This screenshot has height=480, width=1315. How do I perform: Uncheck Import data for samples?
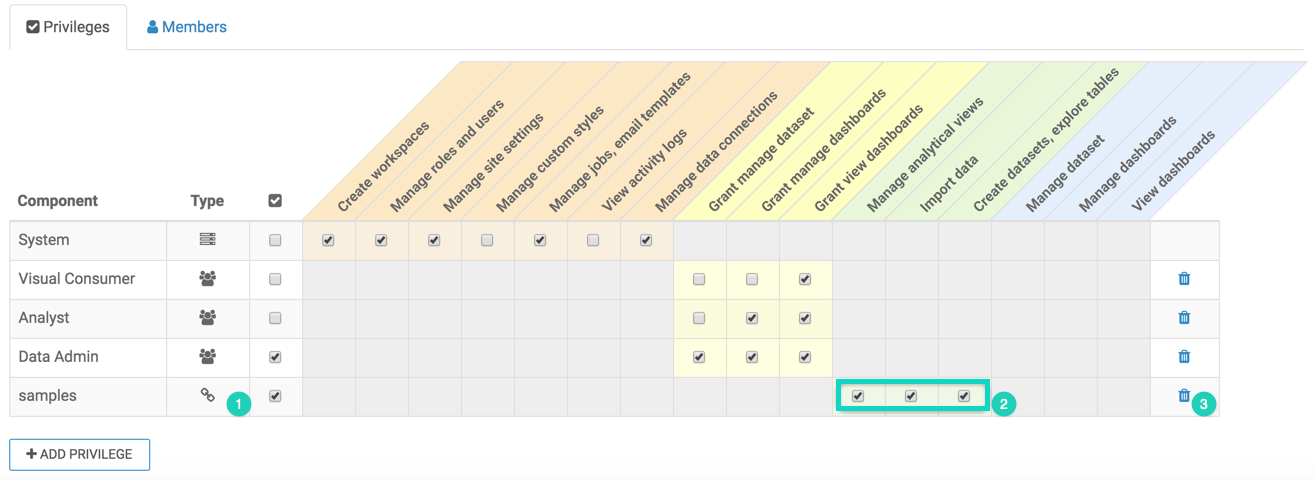coord(911,396)
